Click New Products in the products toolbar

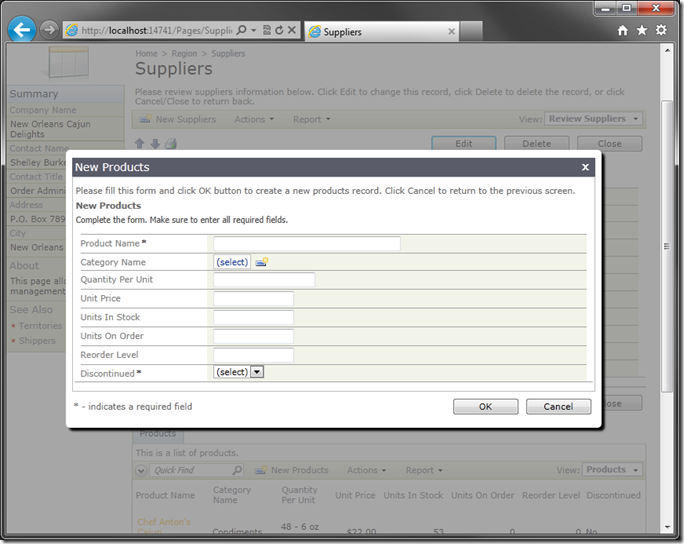[292, 470]
